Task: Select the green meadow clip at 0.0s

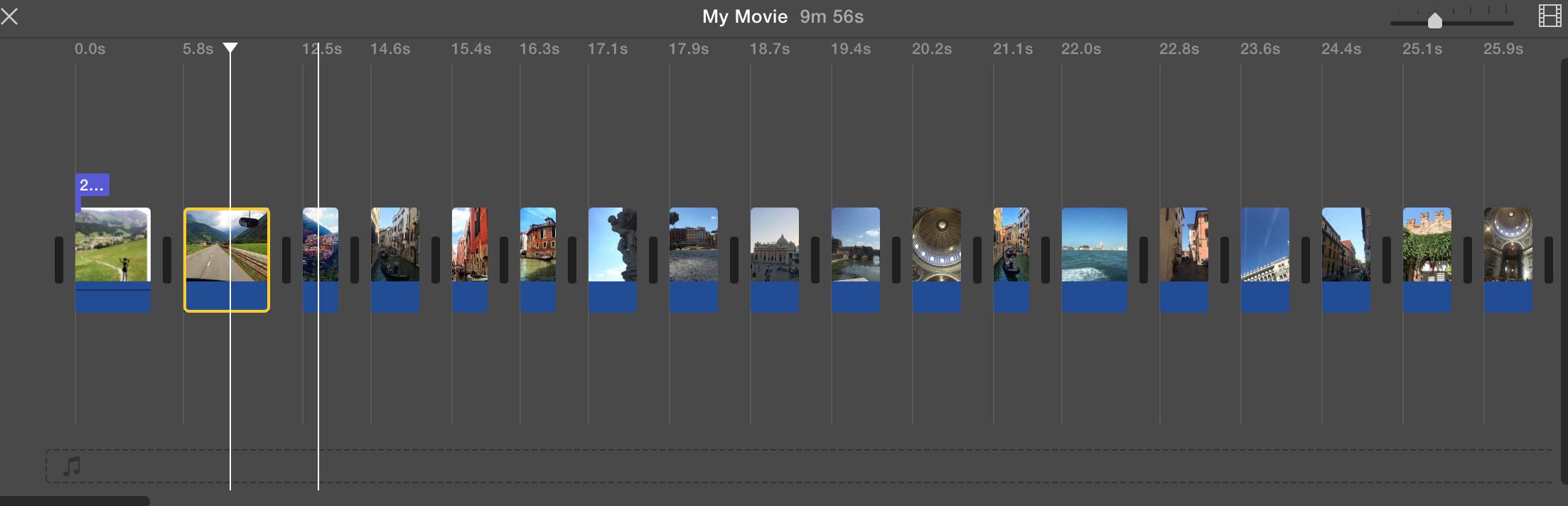Action: click(x=113, y=259)
